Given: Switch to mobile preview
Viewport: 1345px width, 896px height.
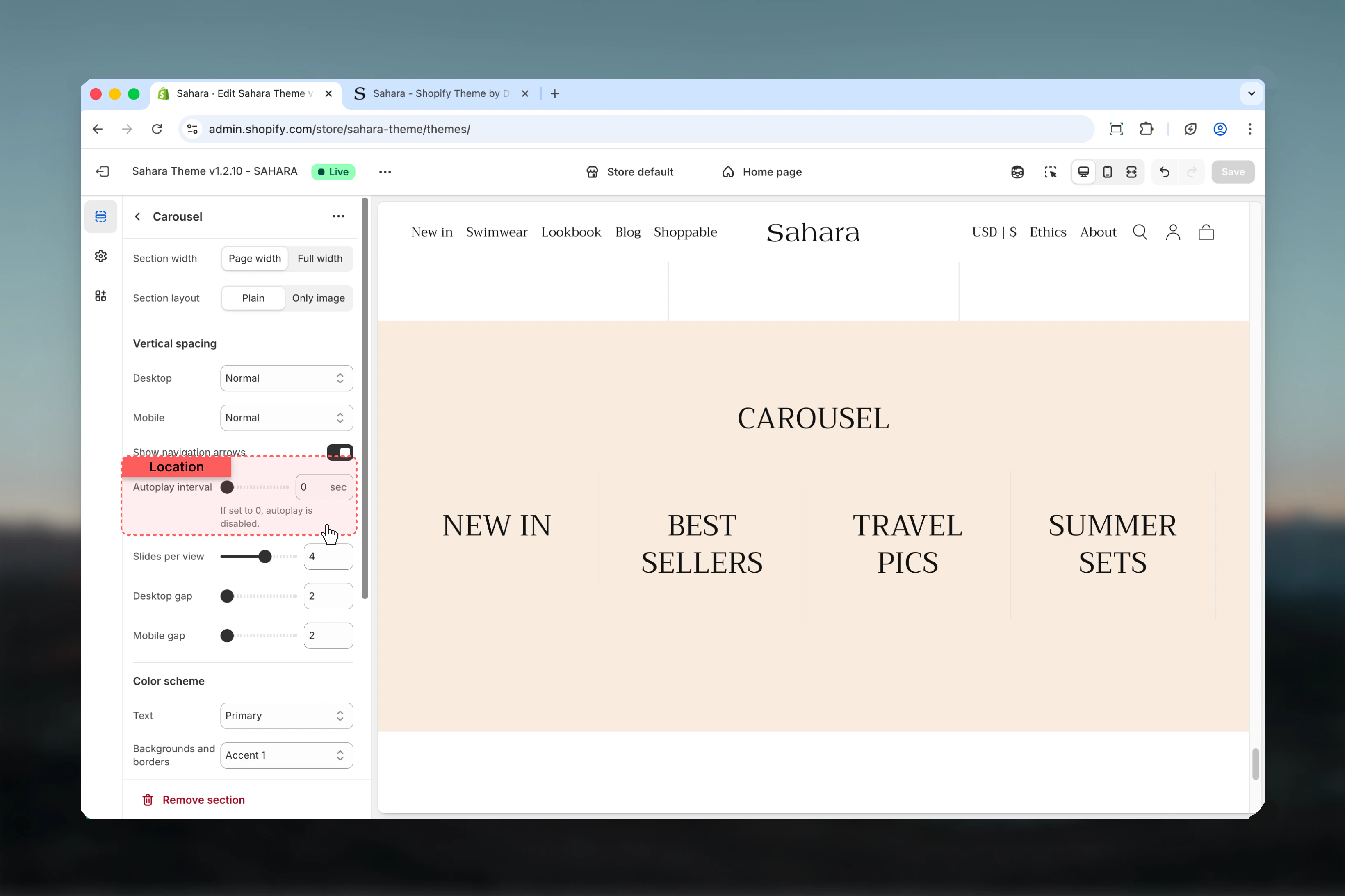Looking at the screenshot, I should 1107,172.
